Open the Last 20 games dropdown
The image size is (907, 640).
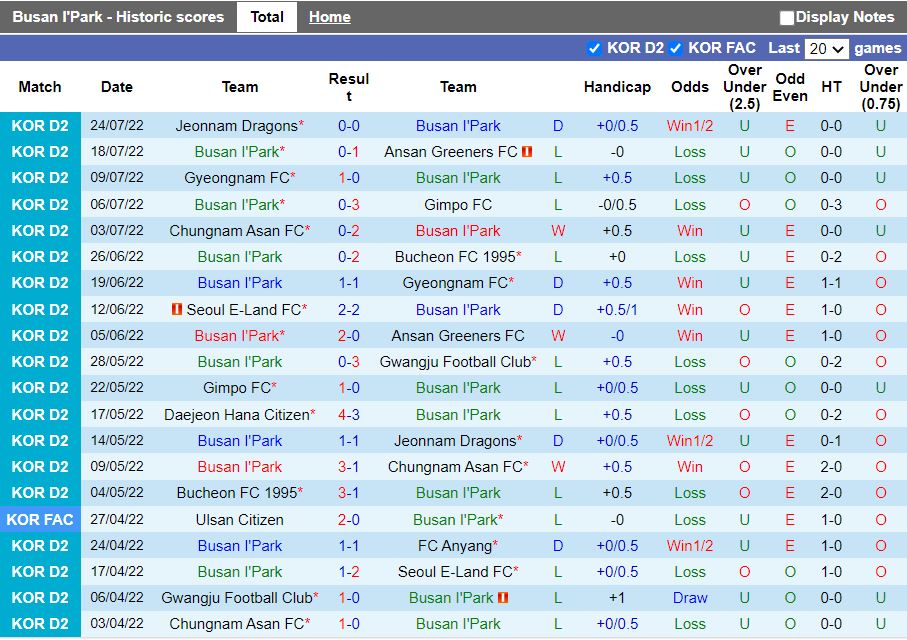coord(827,49)
